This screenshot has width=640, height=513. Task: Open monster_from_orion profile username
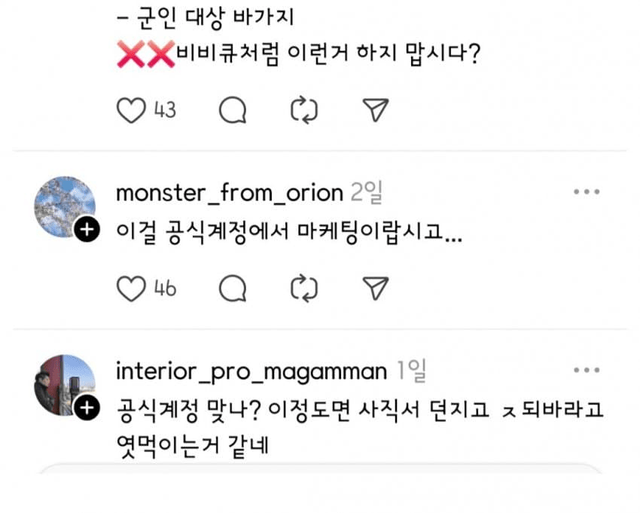(229, 192)
